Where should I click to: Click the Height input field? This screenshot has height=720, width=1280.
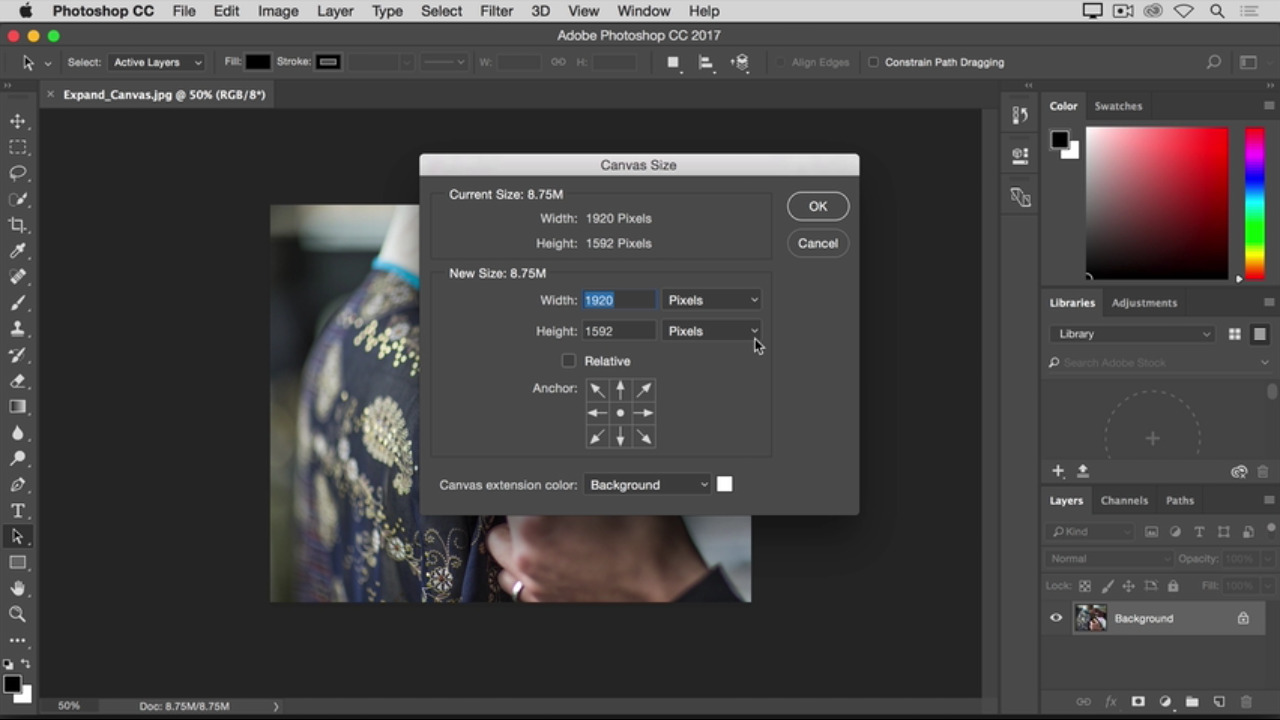click(619, 331)
